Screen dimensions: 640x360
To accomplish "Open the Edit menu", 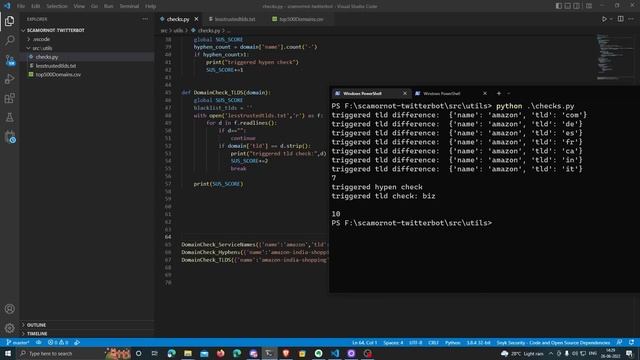I will point(36,6).
